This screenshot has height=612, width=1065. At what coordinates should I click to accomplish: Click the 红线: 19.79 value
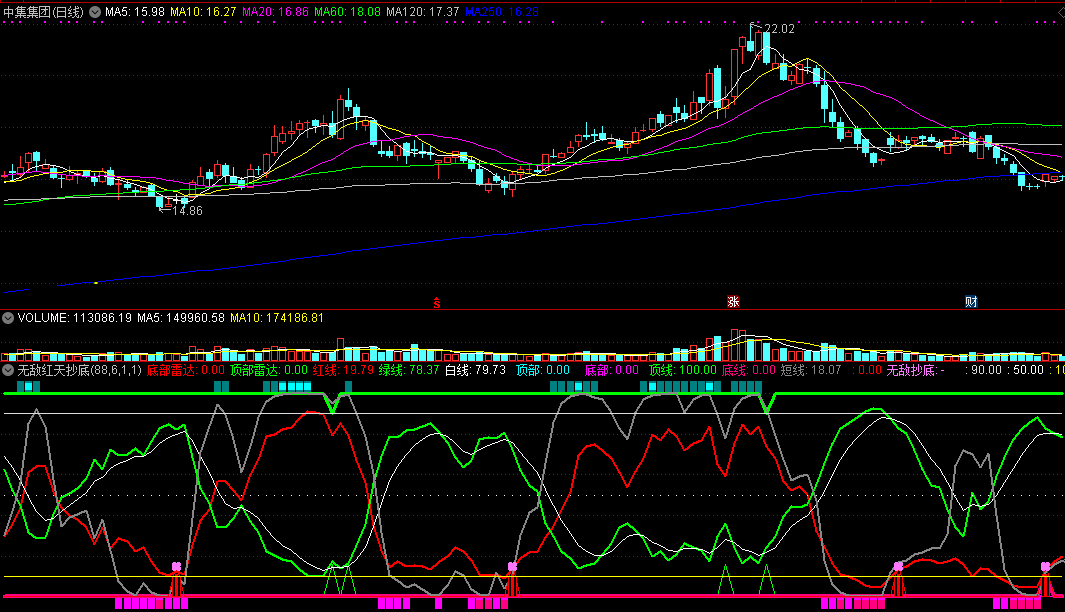click(x=343, y=370)
